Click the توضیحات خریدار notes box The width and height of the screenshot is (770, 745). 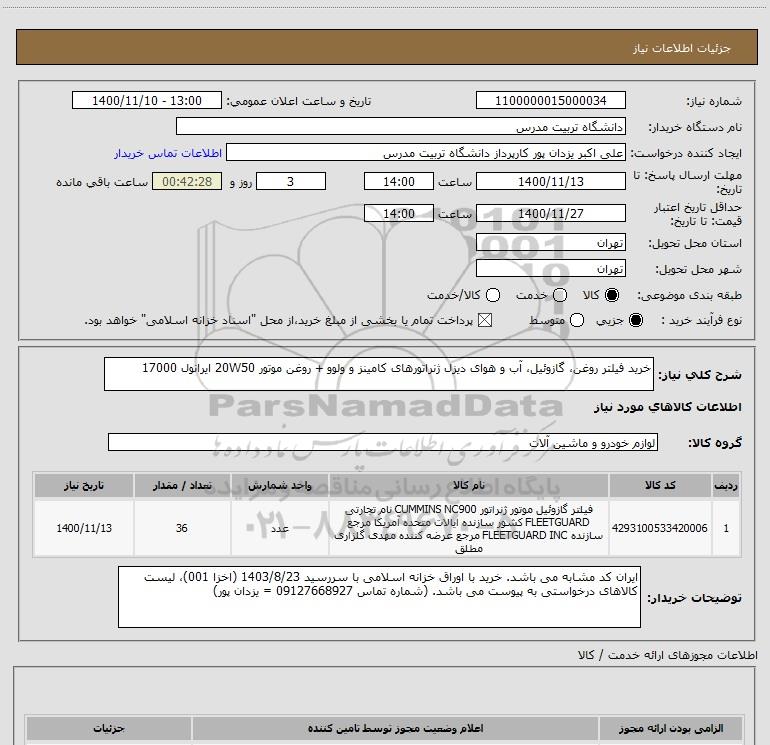(379, 597)
